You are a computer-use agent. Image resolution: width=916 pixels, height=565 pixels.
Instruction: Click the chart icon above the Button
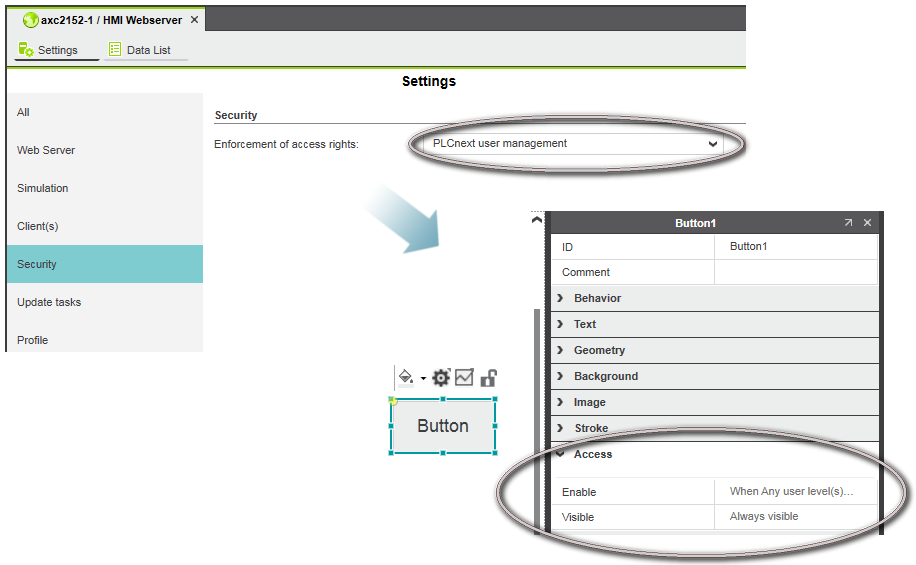point(464,377)
